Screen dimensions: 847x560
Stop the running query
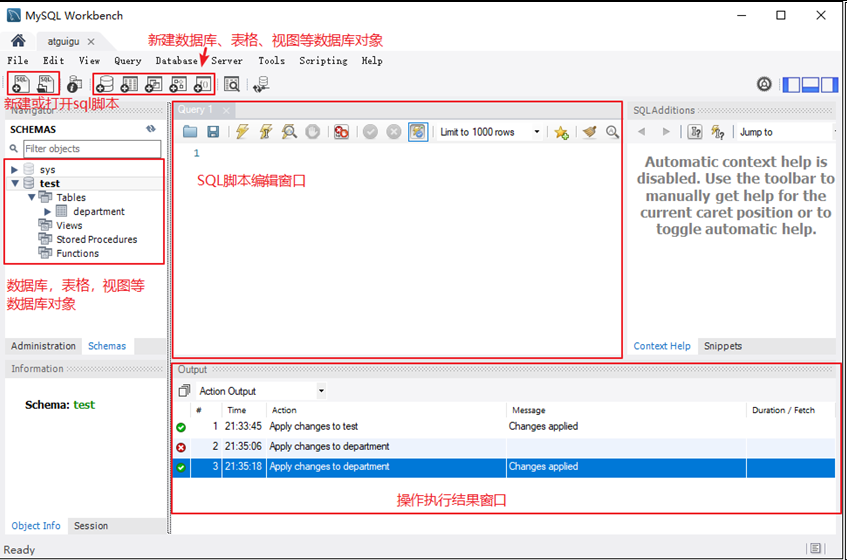point(313,131)
